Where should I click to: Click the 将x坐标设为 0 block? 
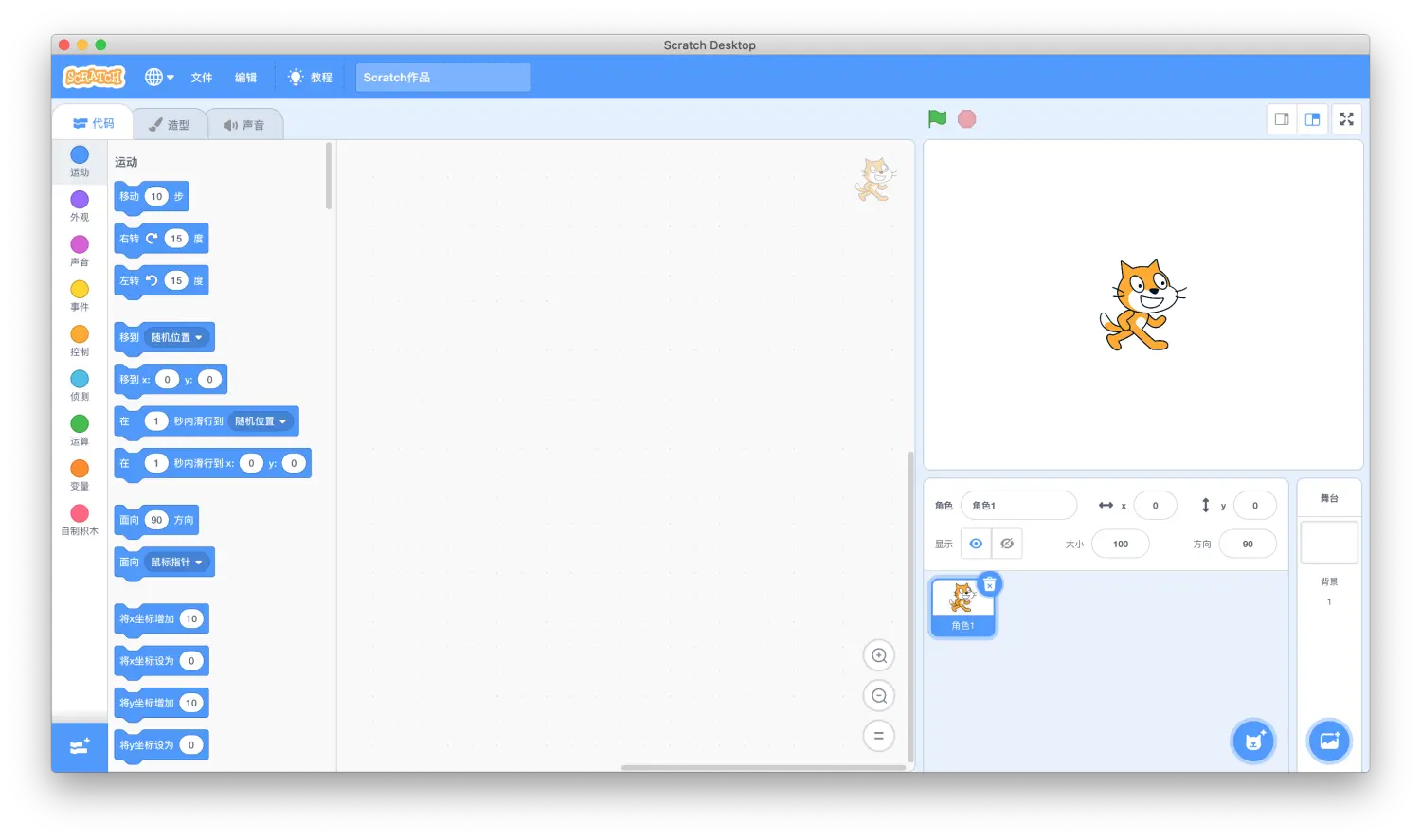click(161, 661)
